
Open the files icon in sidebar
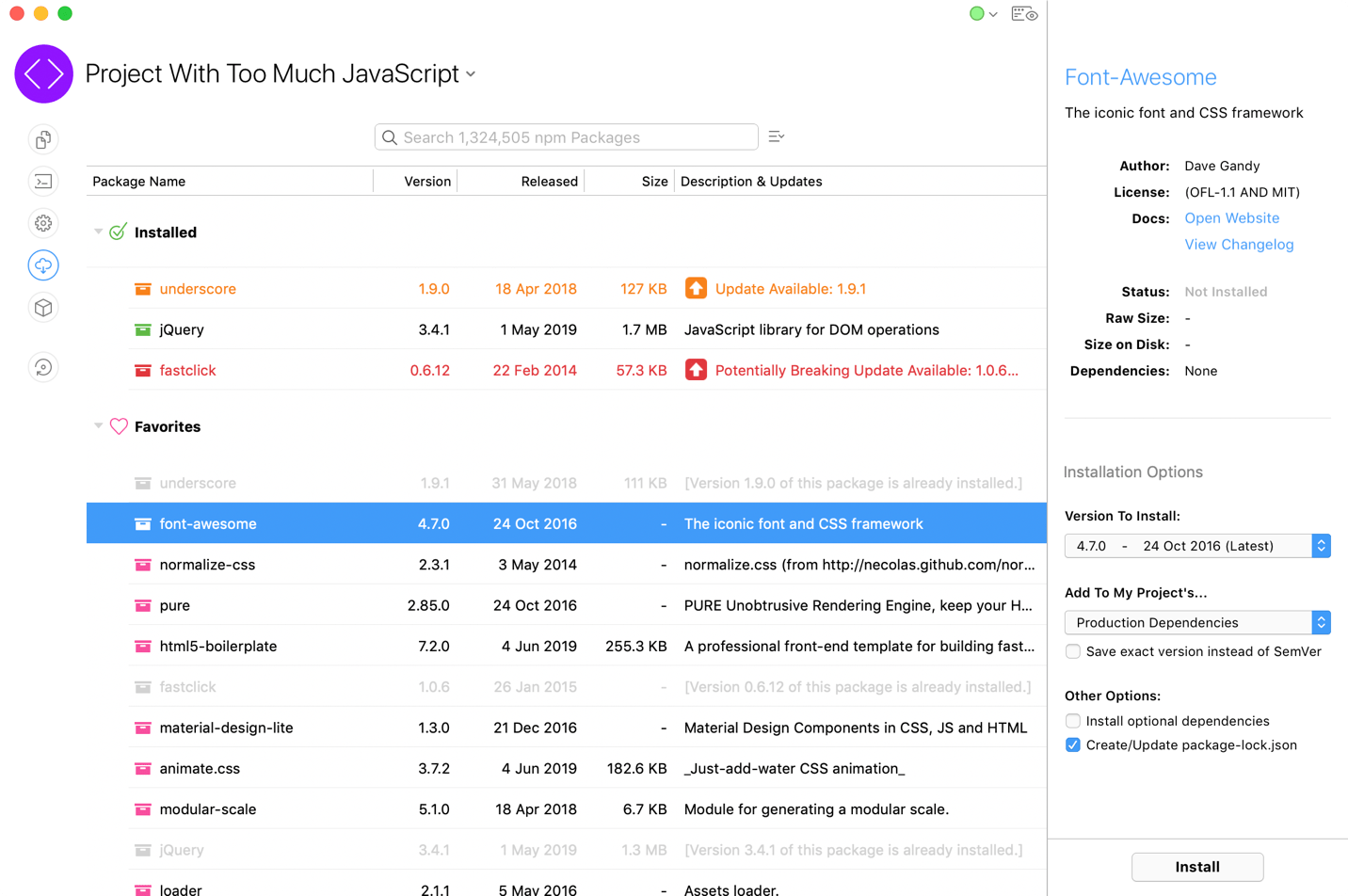pyautogui.click(x=43, y=140)
